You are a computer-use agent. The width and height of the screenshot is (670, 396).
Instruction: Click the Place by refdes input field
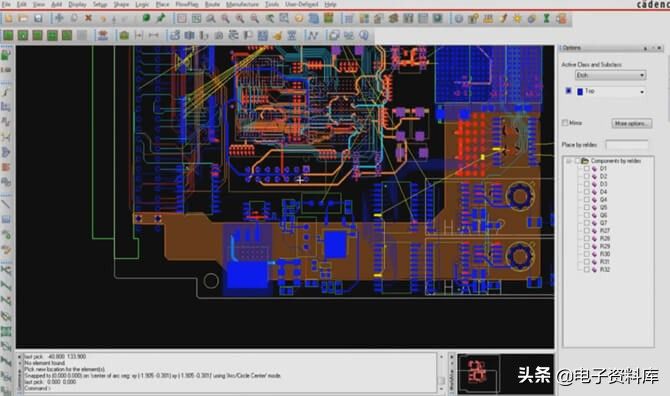tap(627, 145)
